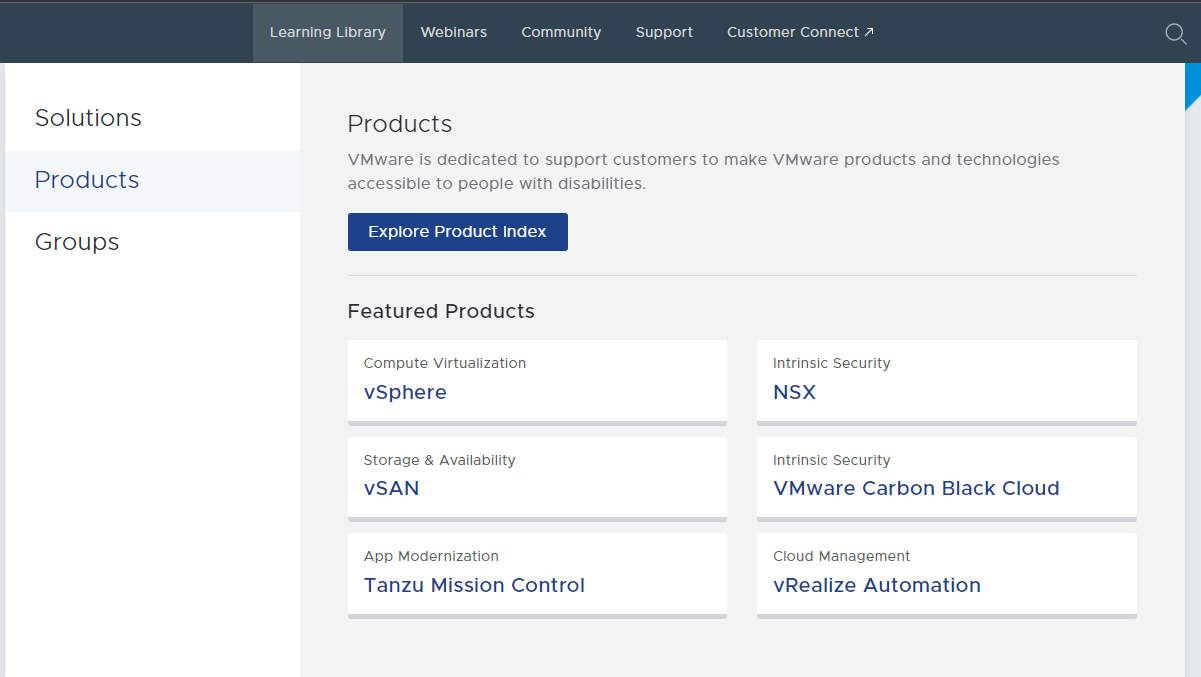Open the Learning Library nav tab

point(328,33)
